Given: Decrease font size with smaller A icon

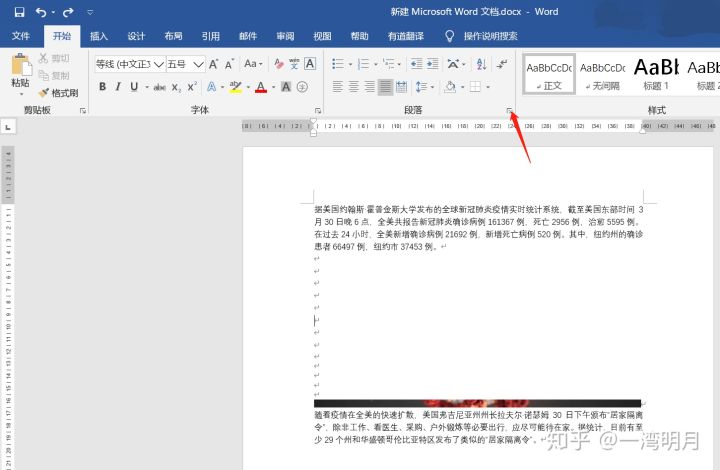Looking at the screenshot, I should click(229, 64).
